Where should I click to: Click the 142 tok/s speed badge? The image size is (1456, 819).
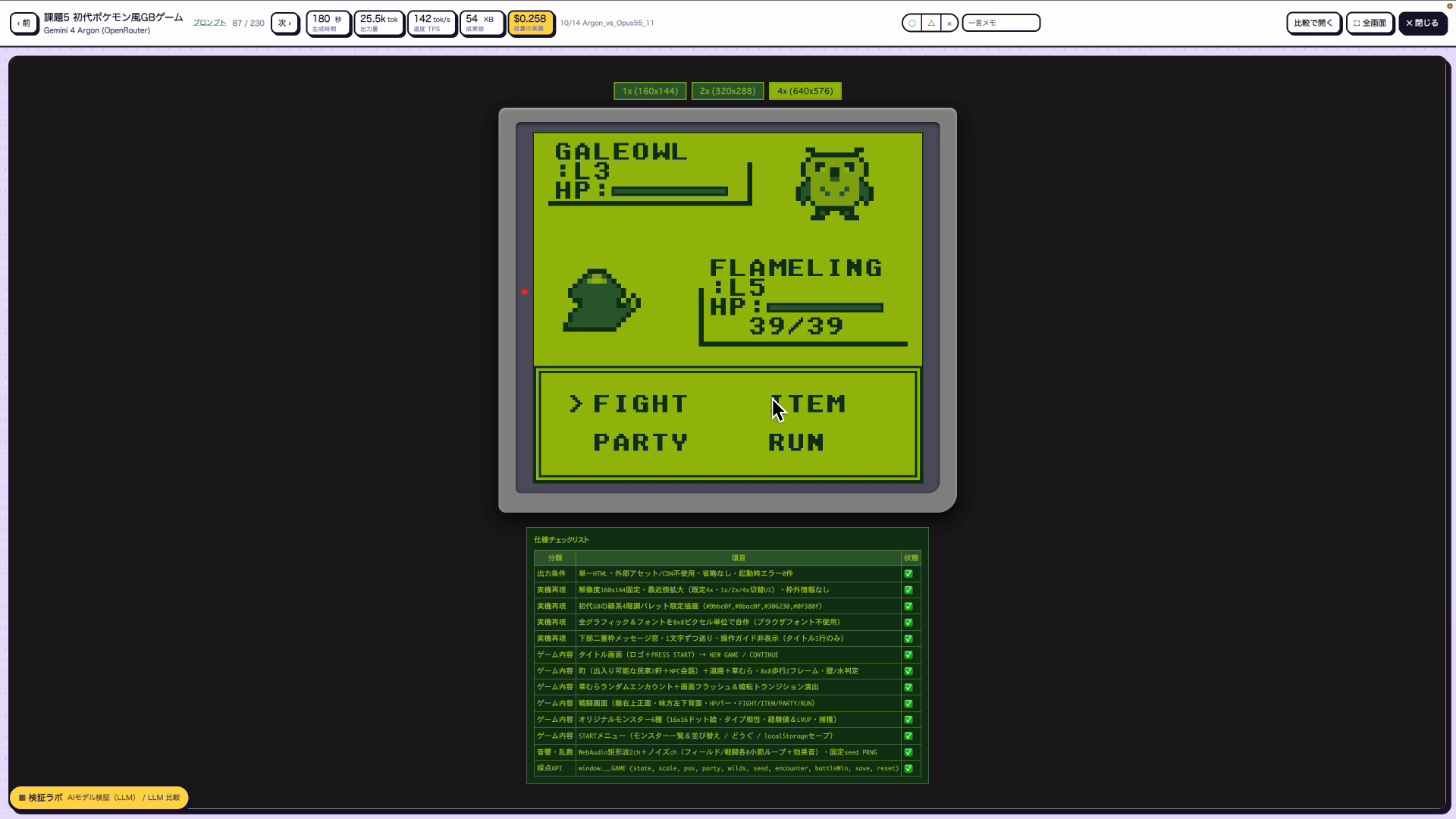[431, 24]
